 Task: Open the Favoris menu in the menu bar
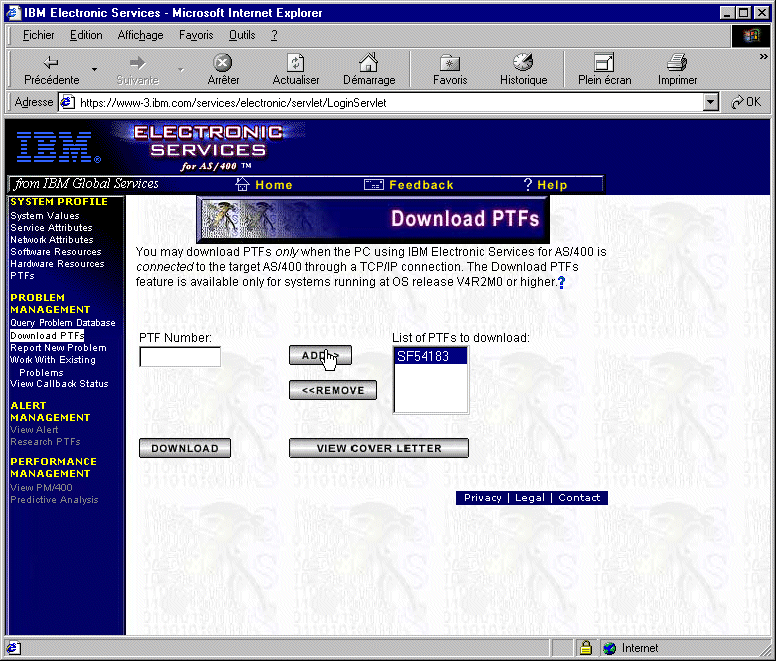195,35
